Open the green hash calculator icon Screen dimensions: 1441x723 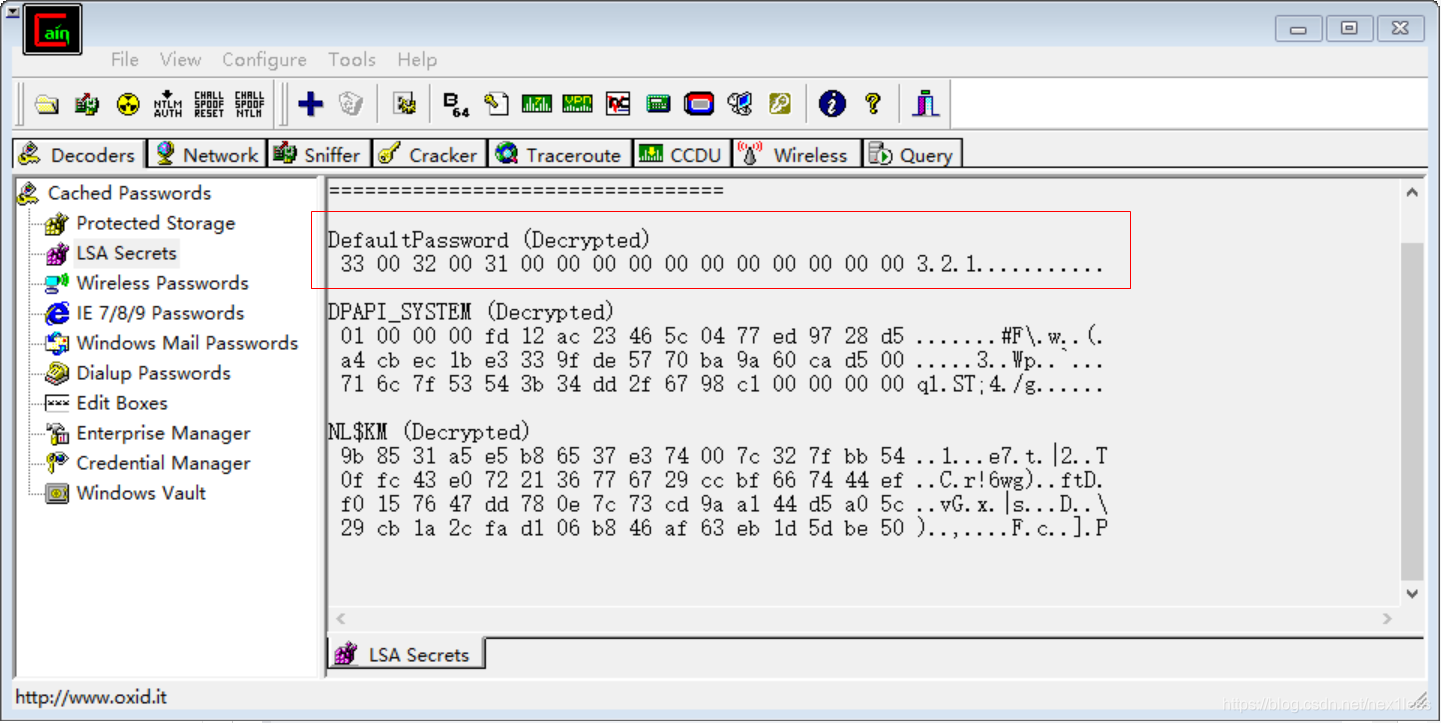click(x=658, y=103)
